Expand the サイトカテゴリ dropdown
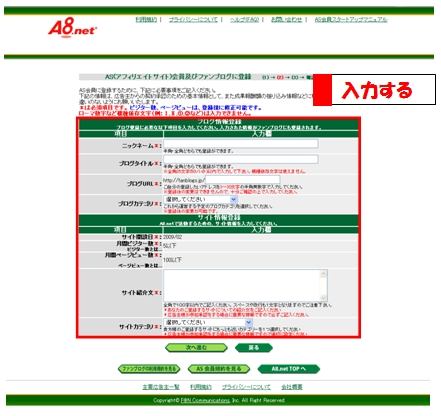The height and width of the screenshot is (416, 441). [x=208, y=322]
